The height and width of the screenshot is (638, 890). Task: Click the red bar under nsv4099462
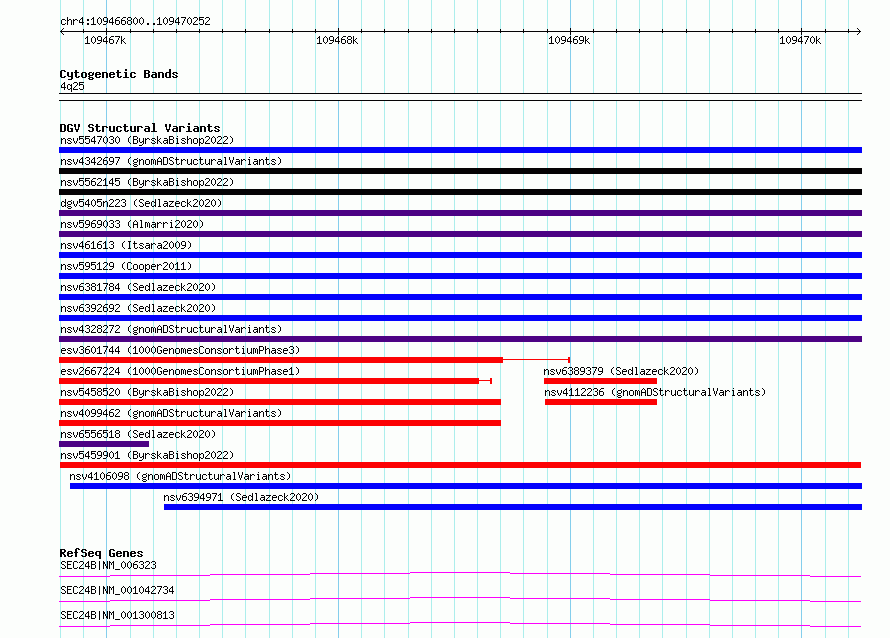tap(280, 423)
